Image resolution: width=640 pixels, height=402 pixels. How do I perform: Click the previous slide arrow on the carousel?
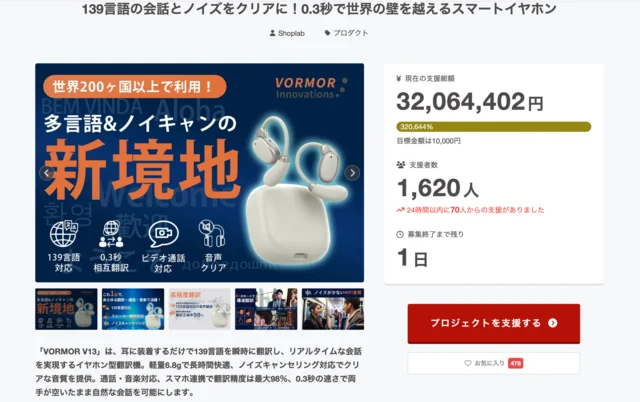click(47, 173)
